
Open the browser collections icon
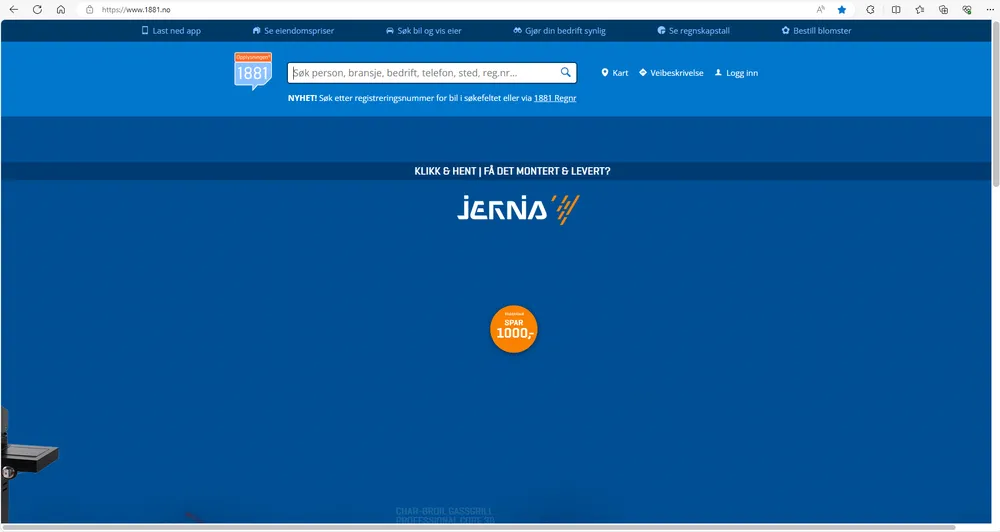coord(943,9)
